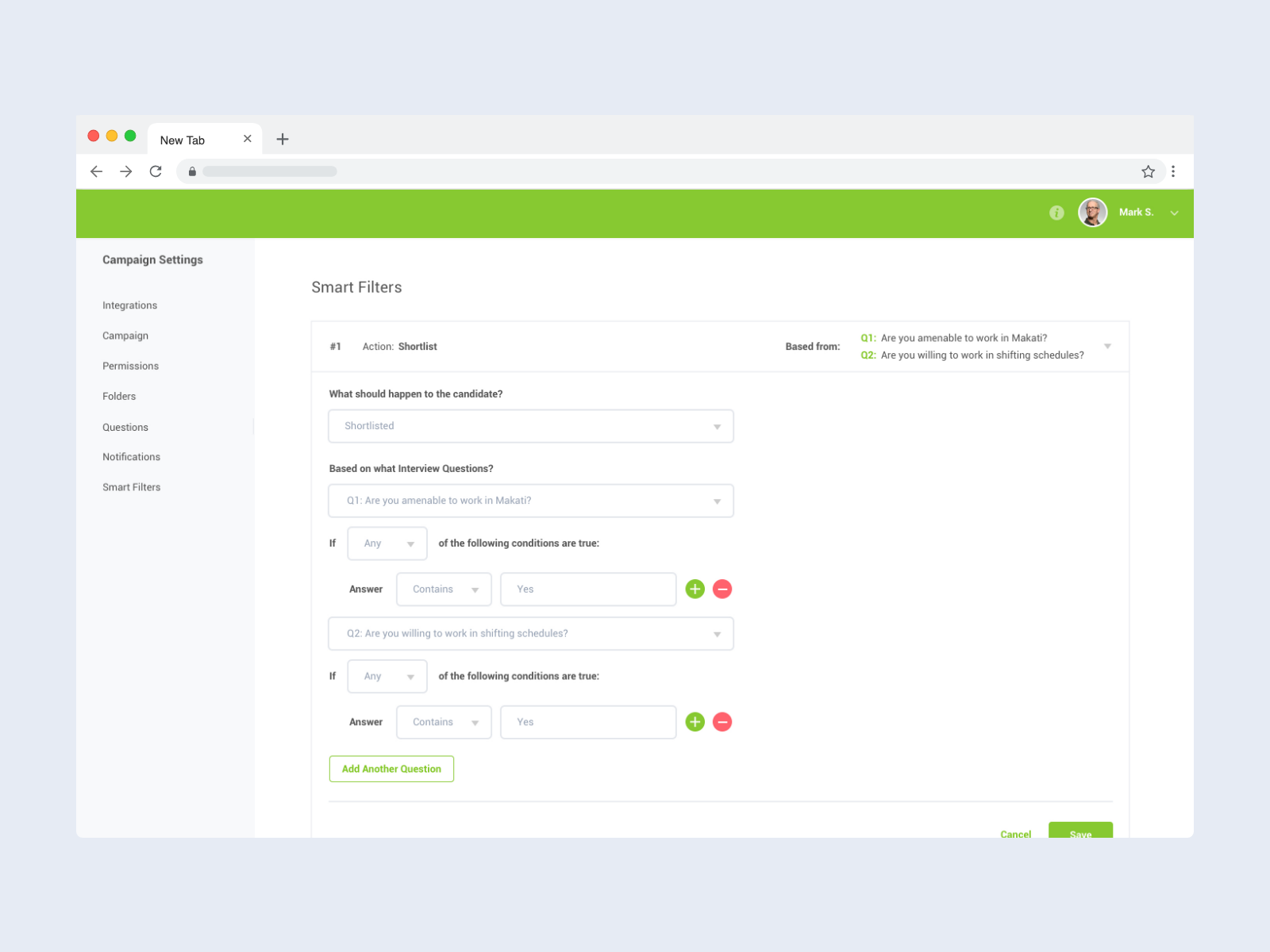Open a new browser tab with plus icon
This screenshot has height=952, width=1270.
tap(283, 139)
